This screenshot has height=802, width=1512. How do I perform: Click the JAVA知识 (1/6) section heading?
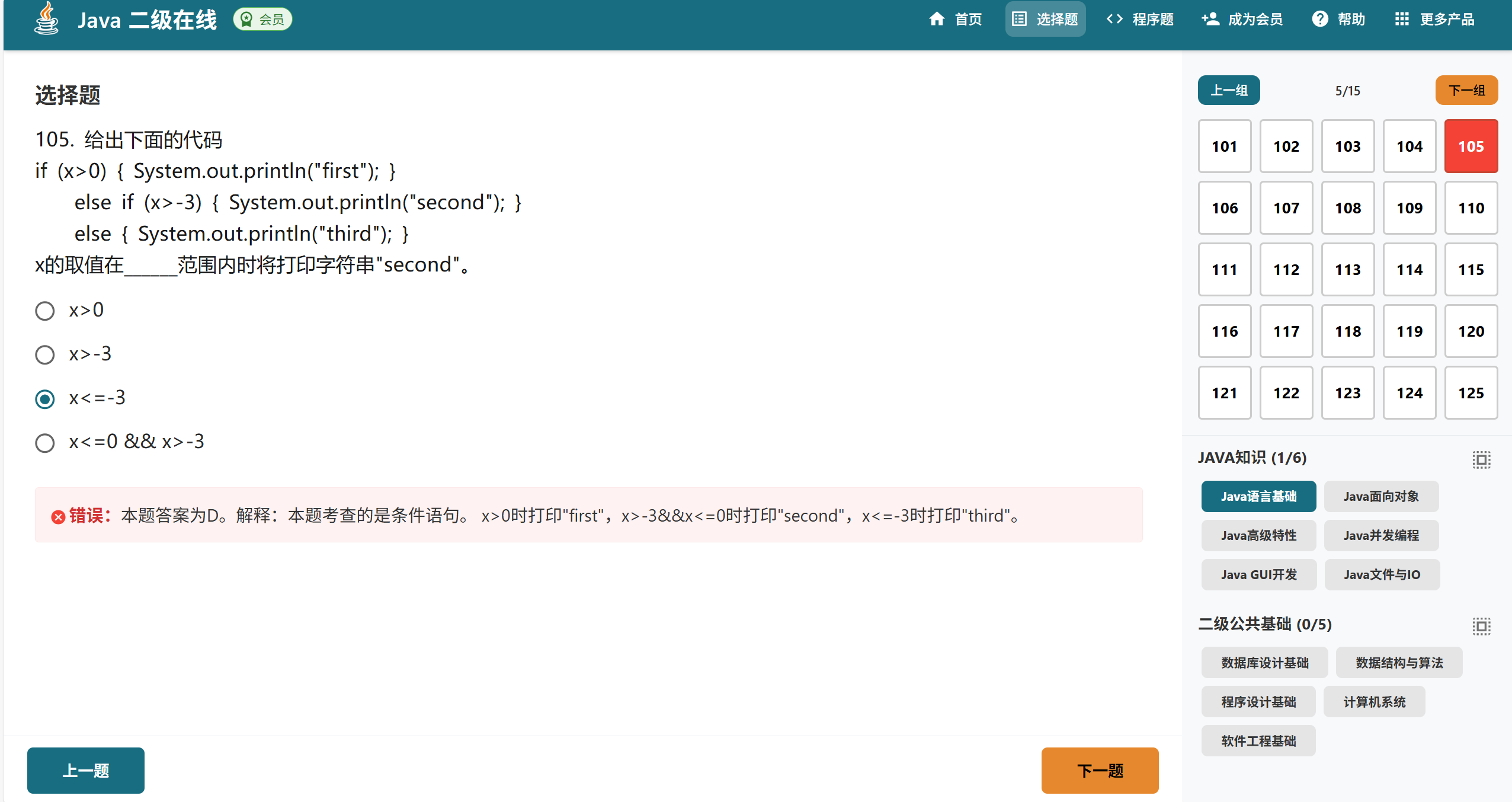1252,458
